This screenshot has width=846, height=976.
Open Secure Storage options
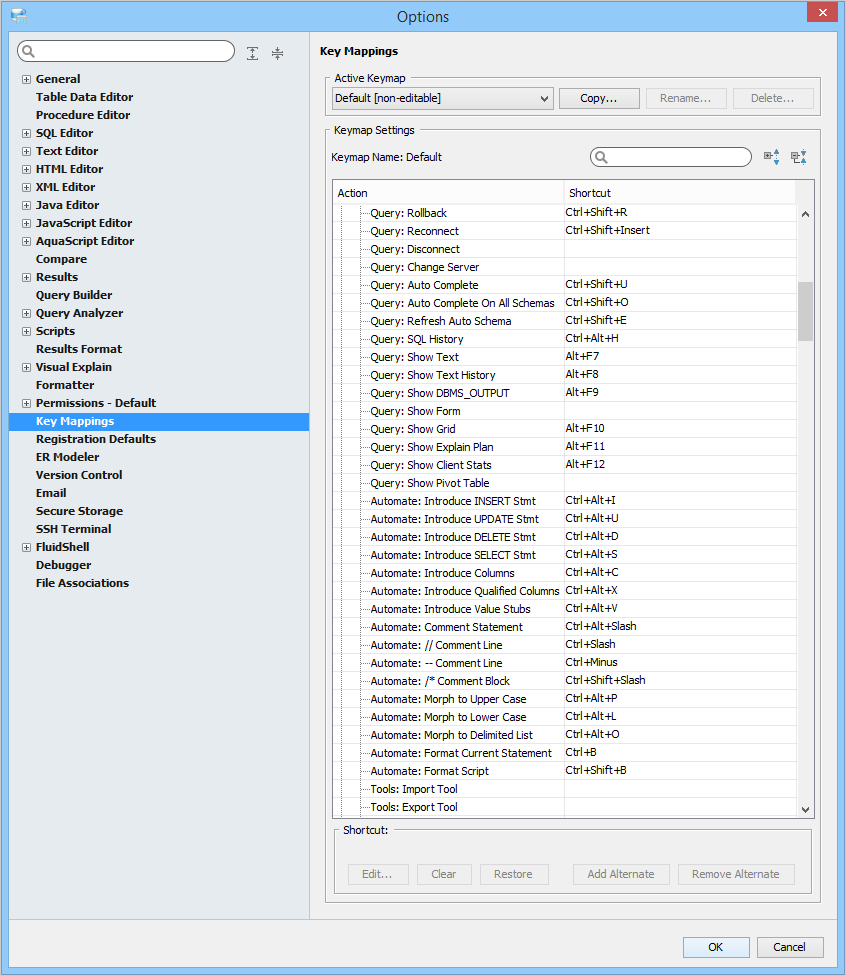tap(79, 511)
